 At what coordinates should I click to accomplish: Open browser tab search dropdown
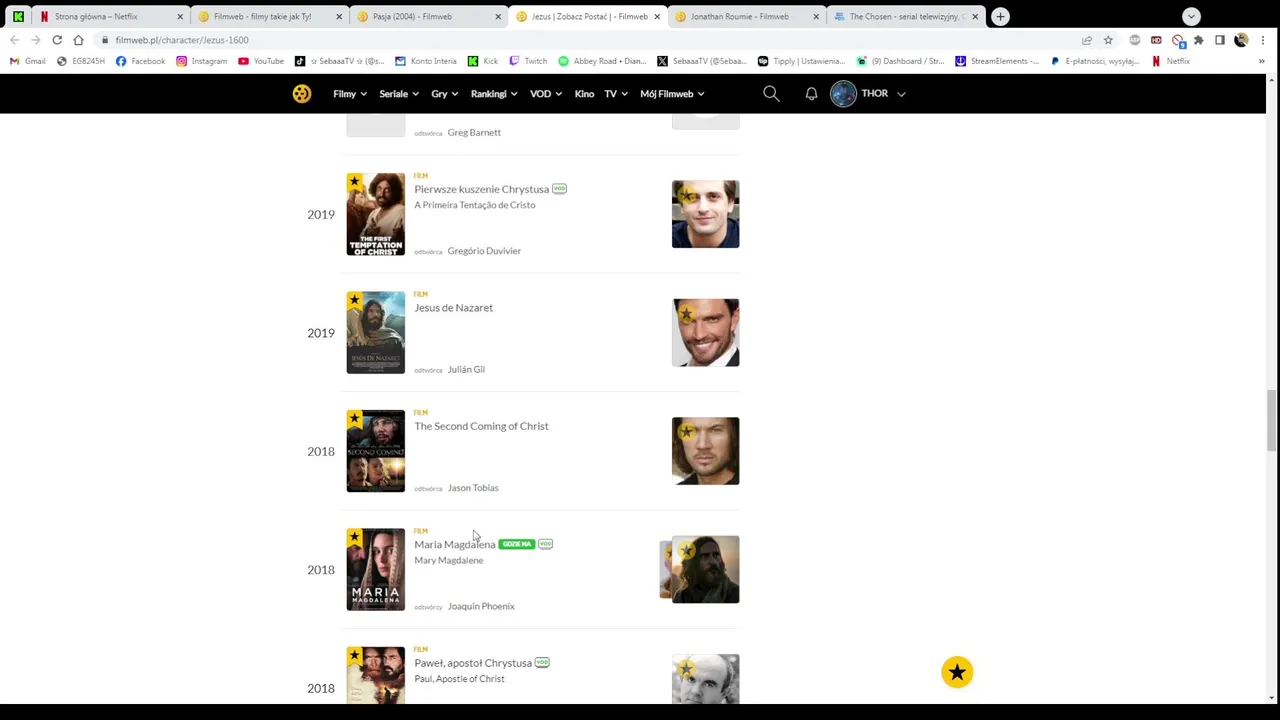click(1191, 16)
